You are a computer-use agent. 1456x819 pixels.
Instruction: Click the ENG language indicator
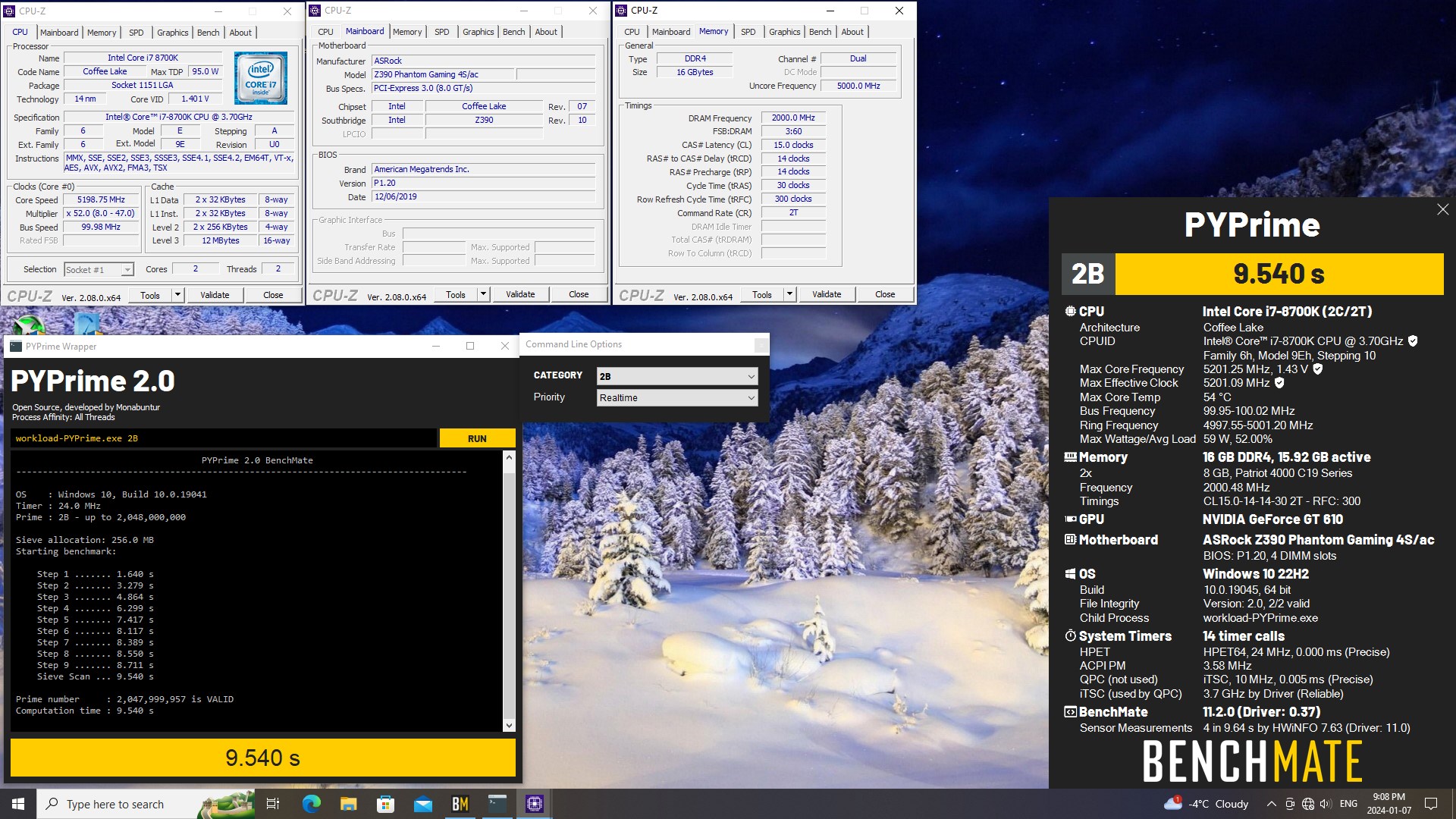click(x=1348, y=804)
